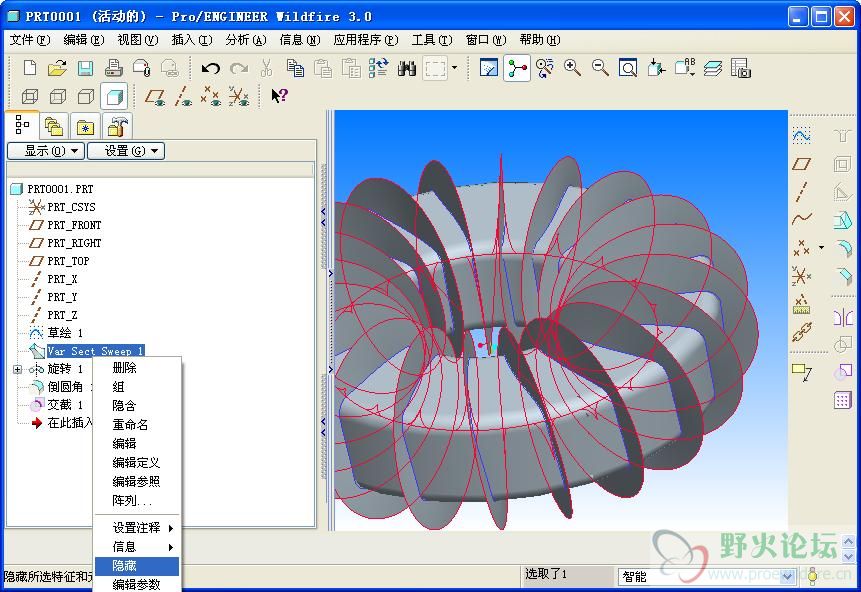The width and height of the screenshot is (861, 592).
Task: Click the 设置 button above model tree
Action: pyautogui.click(x=125, y=151)
